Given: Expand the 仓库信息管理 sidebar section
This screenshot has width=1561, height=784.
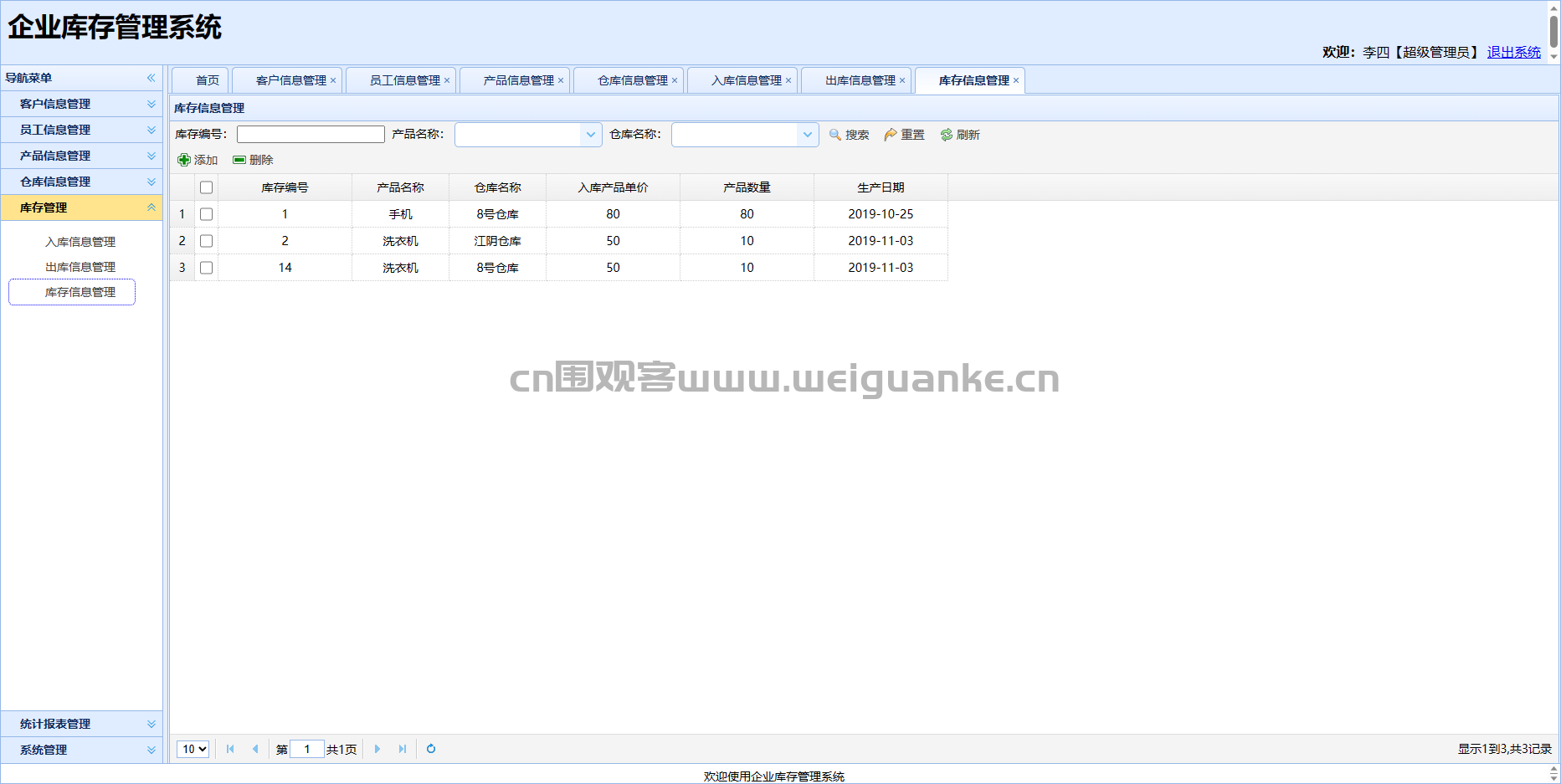Looking at the screenshot, I should (x=81, y=182).
